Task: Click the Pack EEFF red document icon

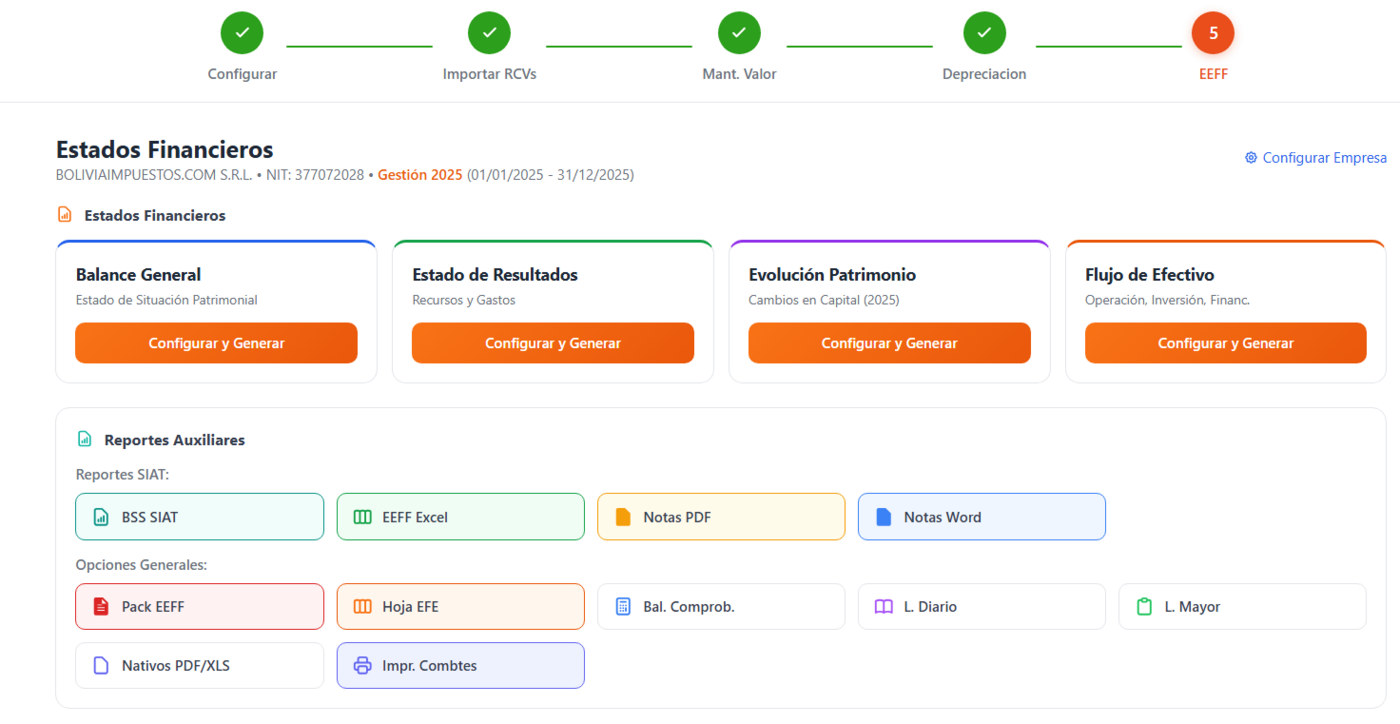Action: (x=101, y=606)
